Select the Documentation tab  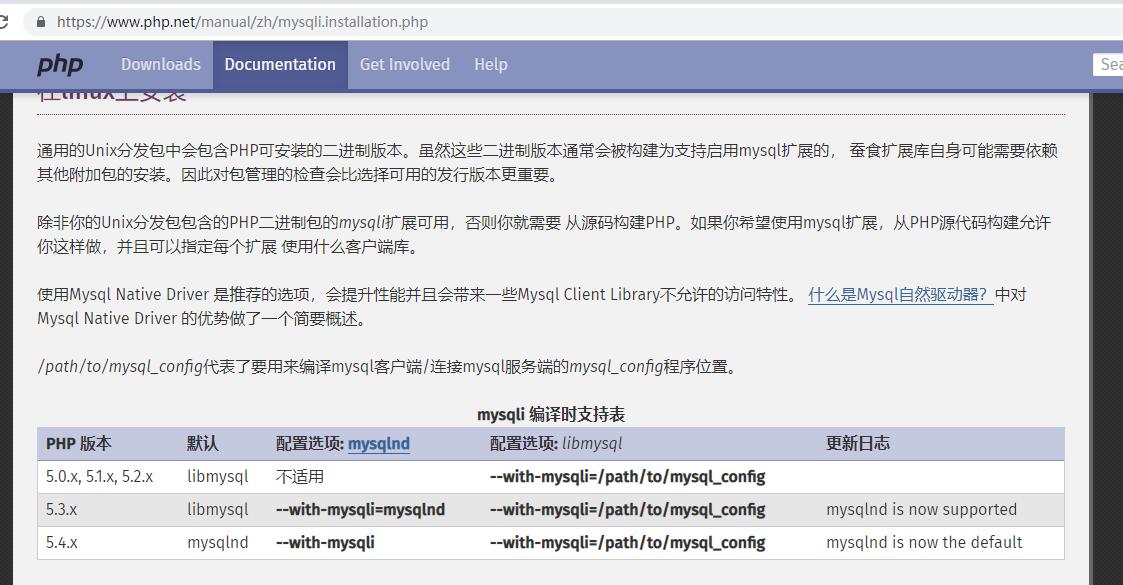tap(280, 64)
